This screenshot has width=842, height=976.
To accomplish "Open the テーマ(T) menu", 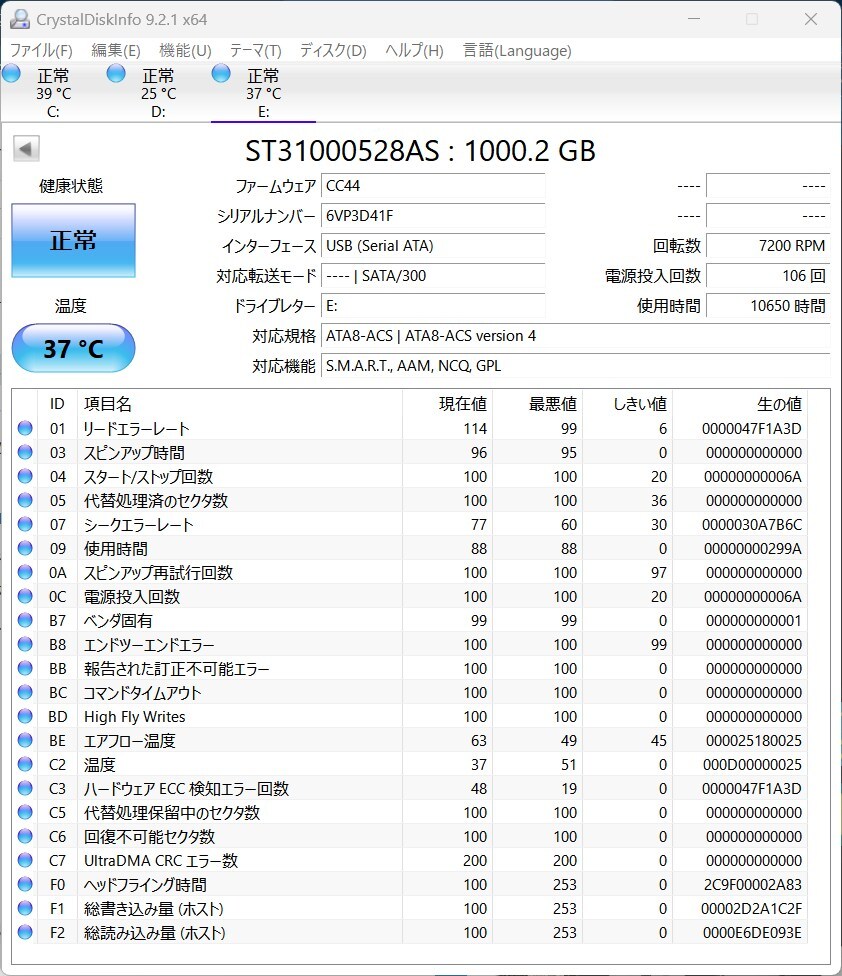I will [x=256, y=50].
